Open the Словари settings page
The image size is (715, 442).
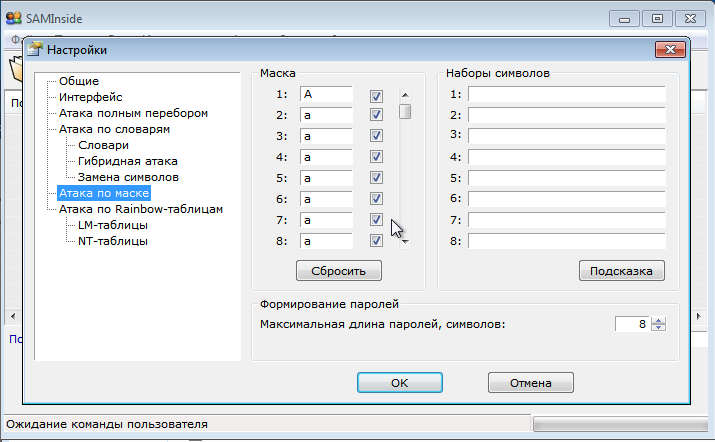point(103,145)
